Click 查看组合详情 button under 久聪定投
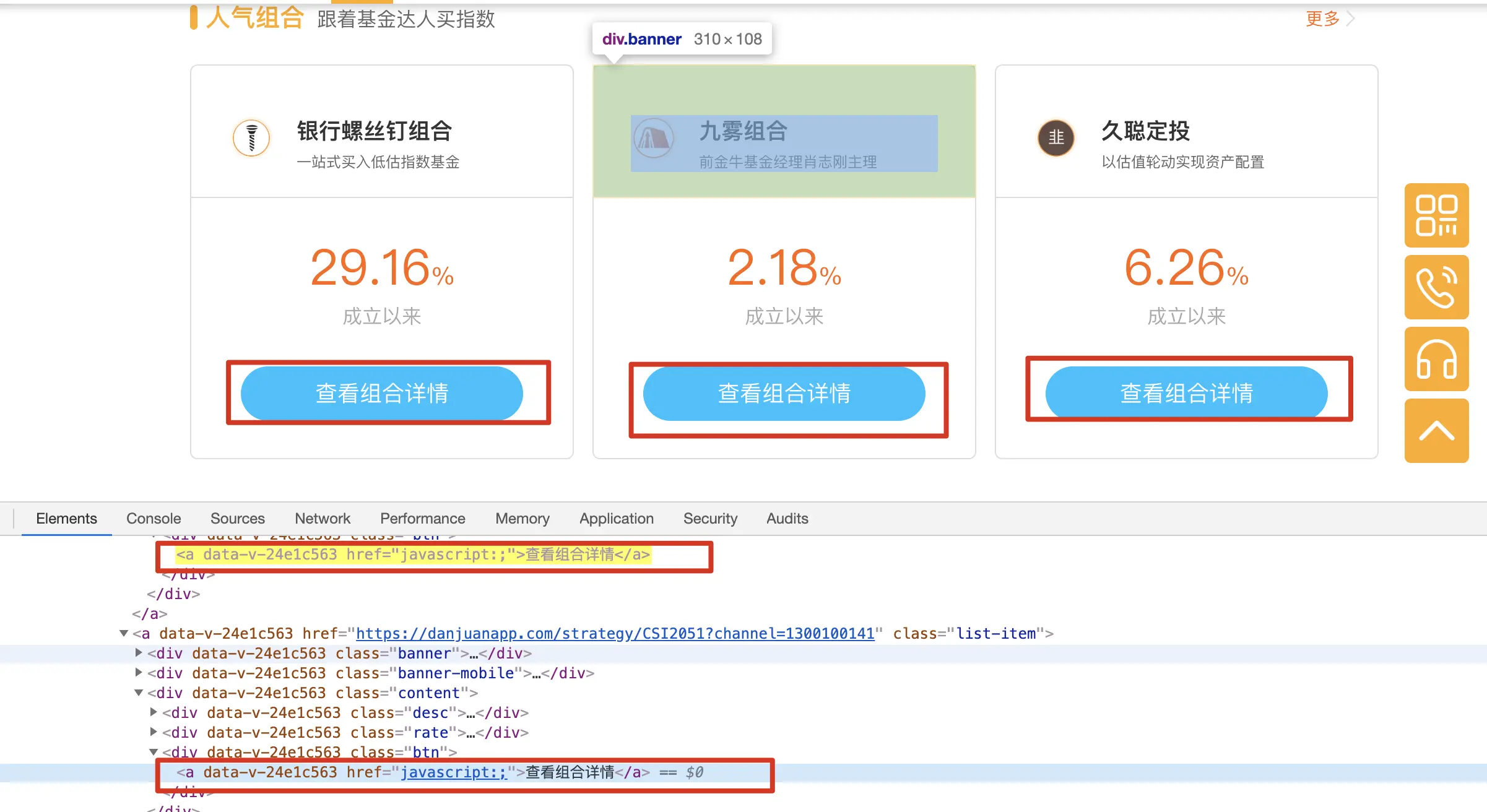 pyautogui.click(x=1186, y=394)
